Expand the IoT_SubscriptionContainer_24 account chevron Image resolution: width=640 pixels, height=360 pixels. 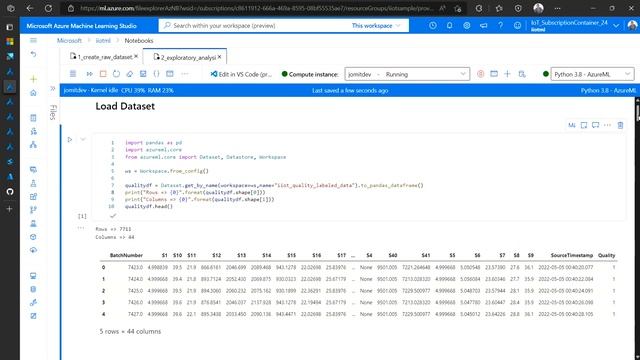click(x=616, y=26)
